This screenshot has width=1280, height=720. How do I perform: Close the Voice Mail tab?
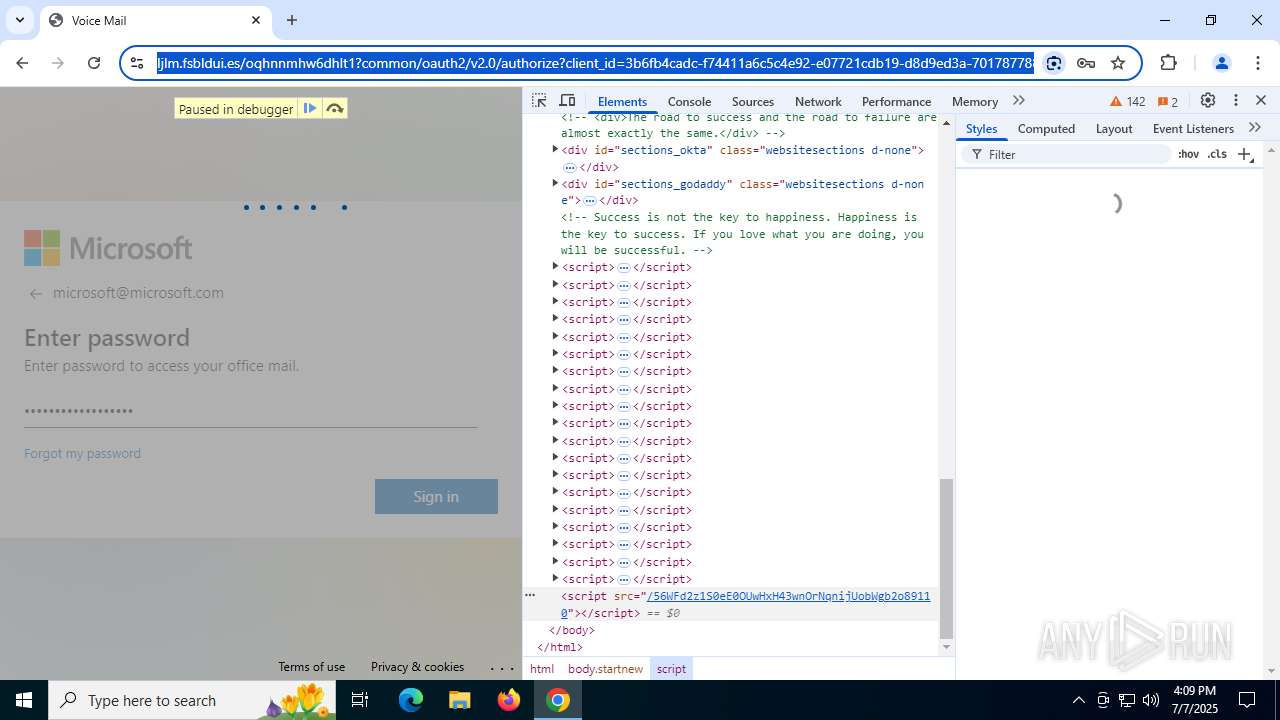click(255, 20)
